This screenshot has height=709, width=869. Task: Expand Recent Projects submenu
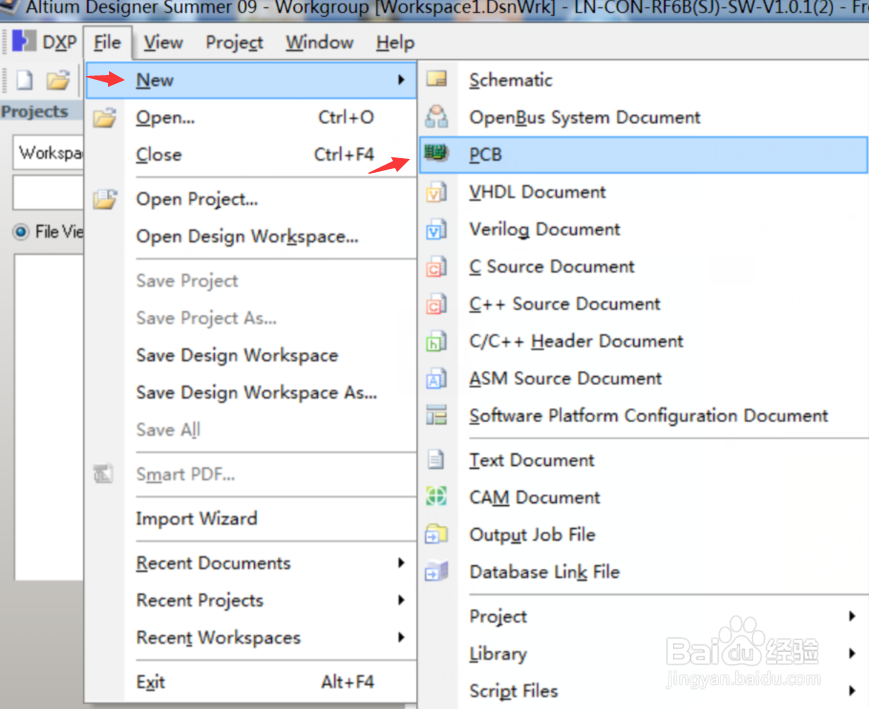point(401,600)
